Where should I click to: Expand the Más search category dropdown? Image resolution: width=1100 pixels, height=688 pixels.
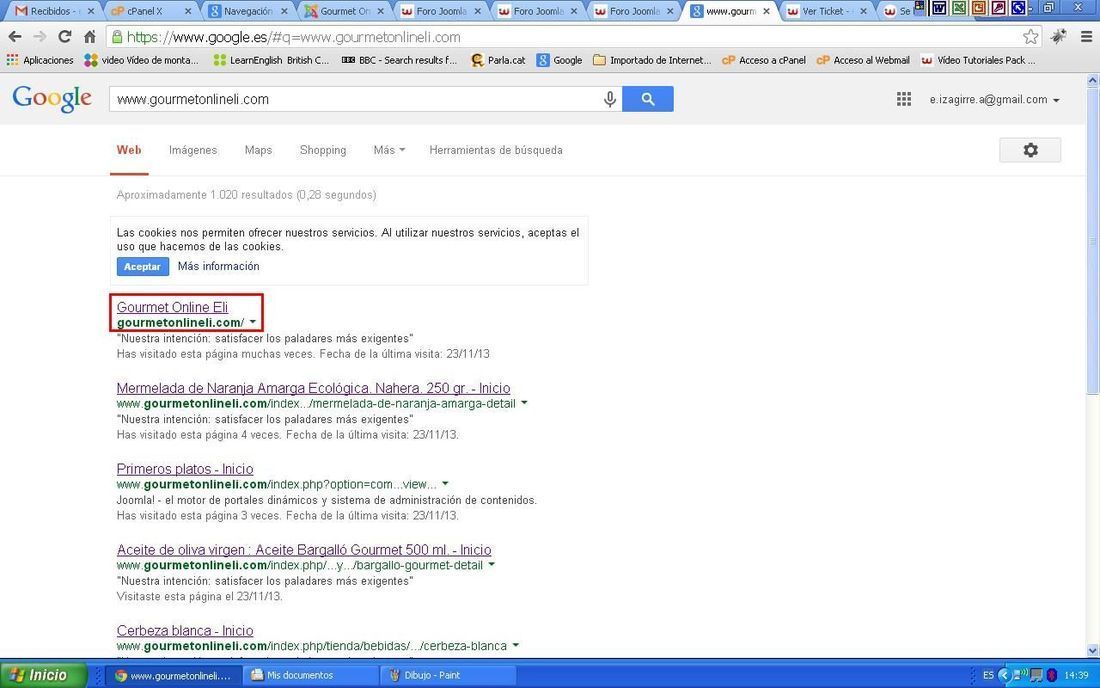coord(389,150)
